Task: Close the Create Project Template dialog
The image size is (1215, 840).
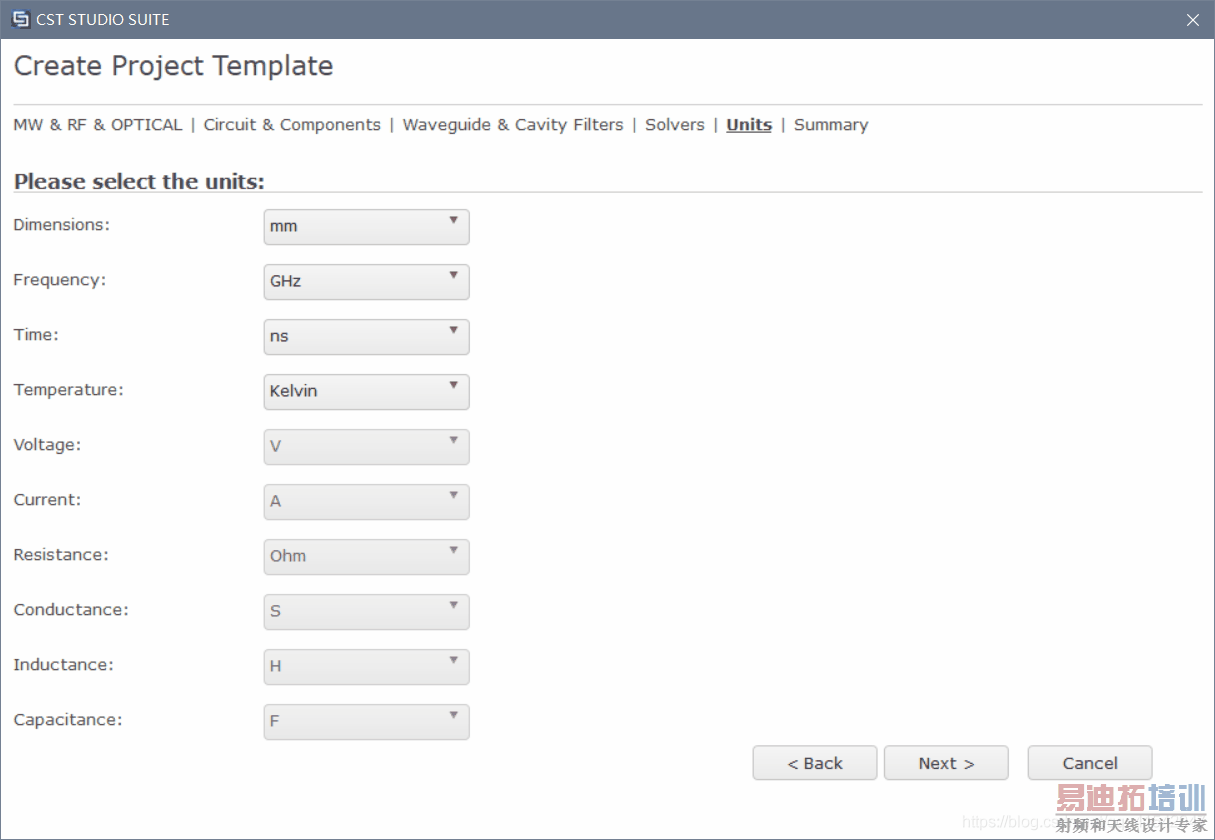Action: [x=1192, y=20]
